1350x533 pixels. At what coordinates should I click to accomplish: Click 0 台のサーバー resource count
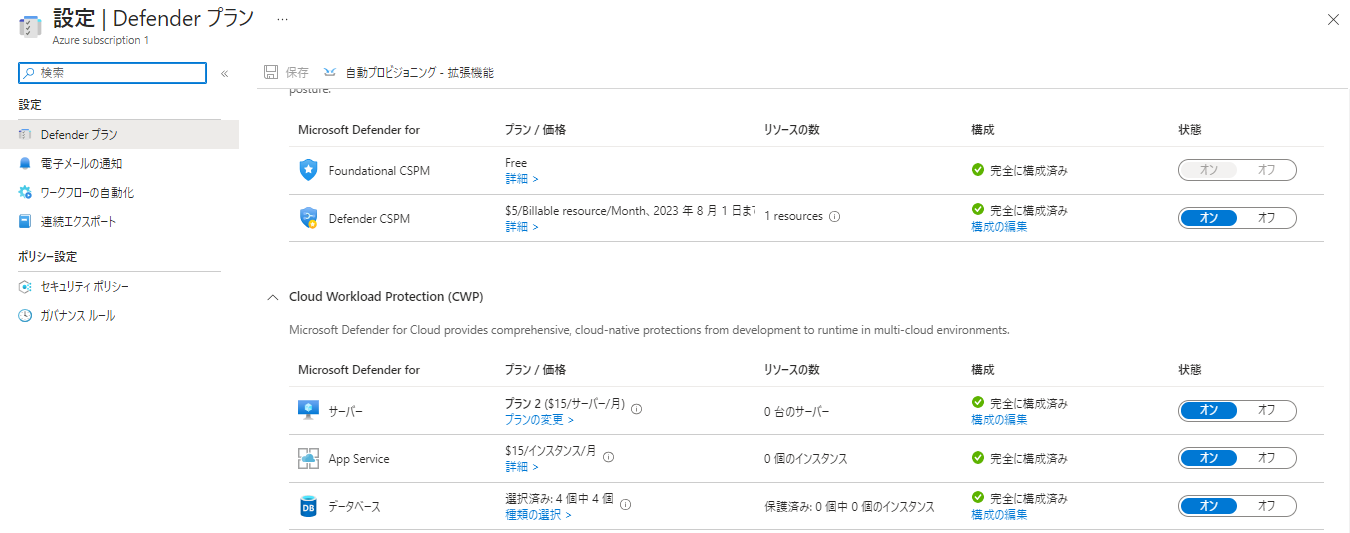tap(797, 410)
